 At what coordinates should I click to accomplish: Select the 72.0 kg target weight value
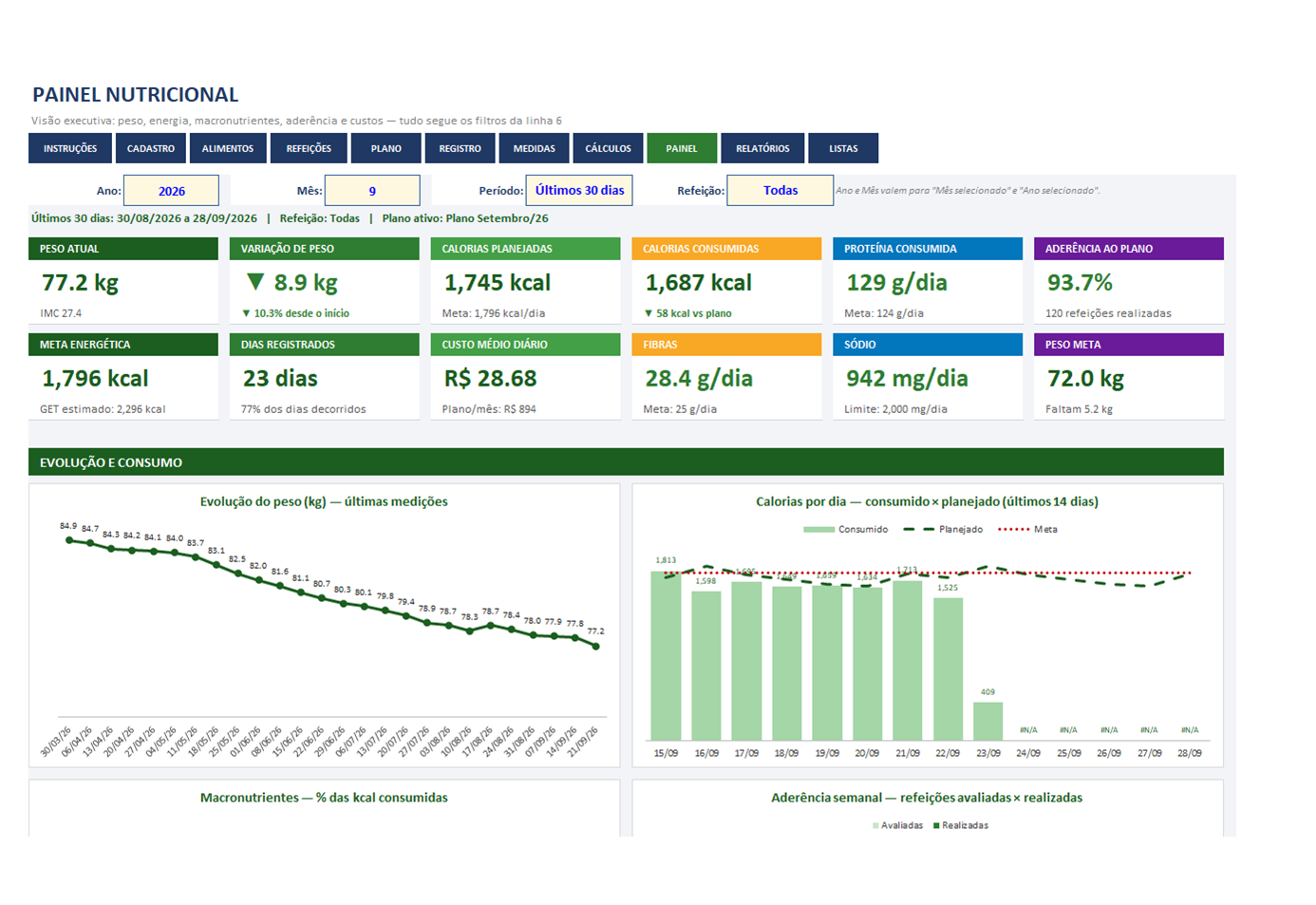coord(1085,378)
